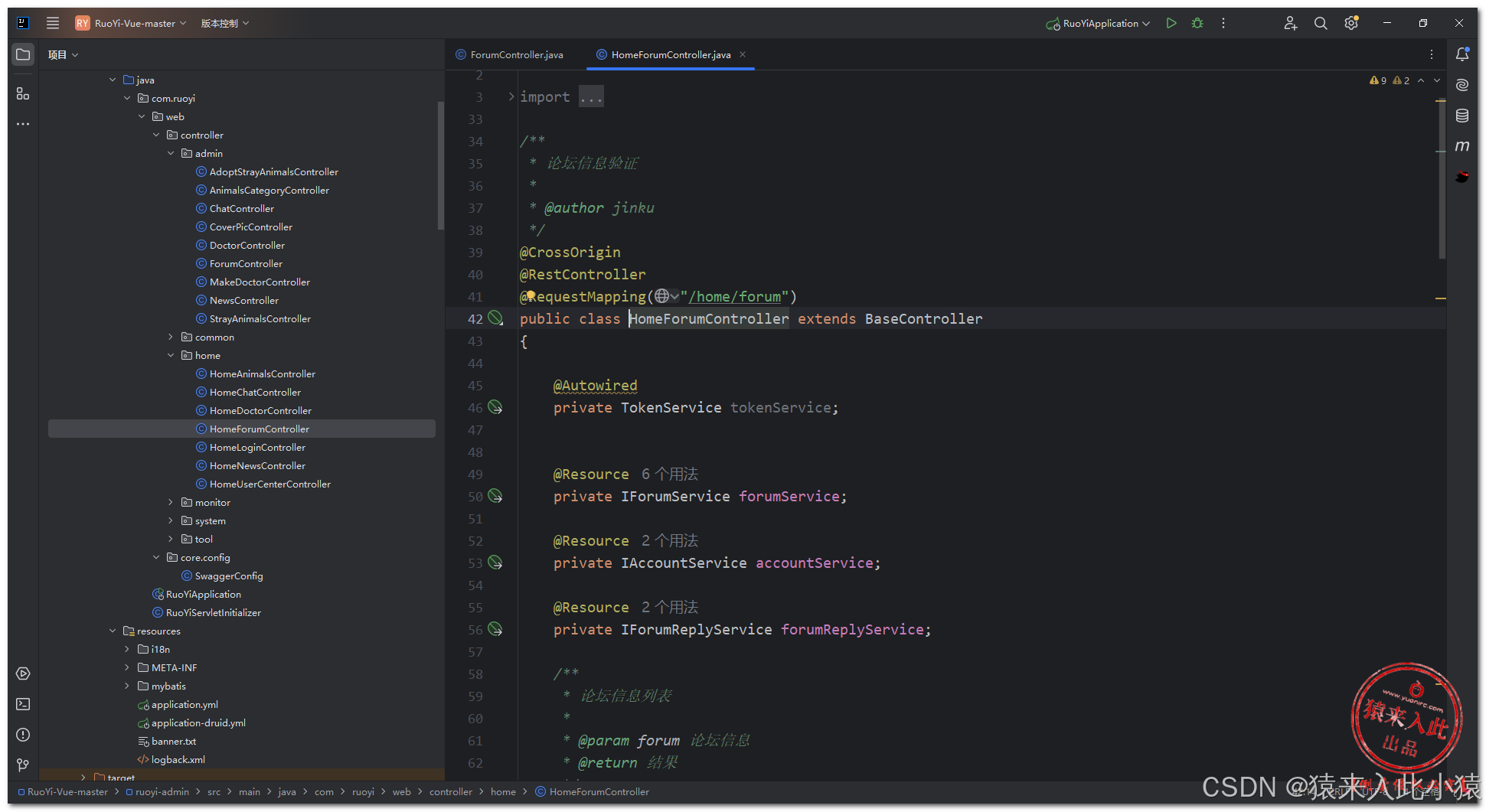Image resolution: width=1486 pixels, height=812 pixels.
Task: Open IDE settings gear icon
Action: point(1351,23)
